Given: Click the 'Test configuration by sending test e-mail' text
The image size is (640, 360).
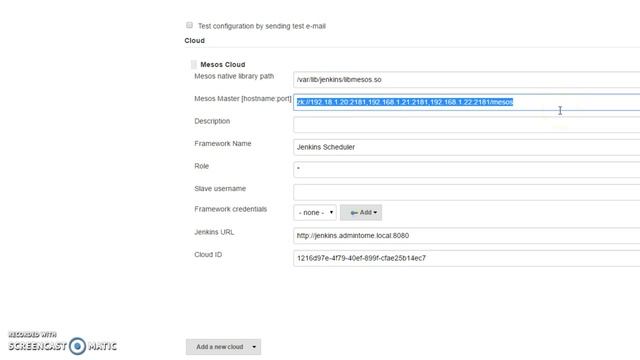Looking at the screenshot, I should 262,26.
